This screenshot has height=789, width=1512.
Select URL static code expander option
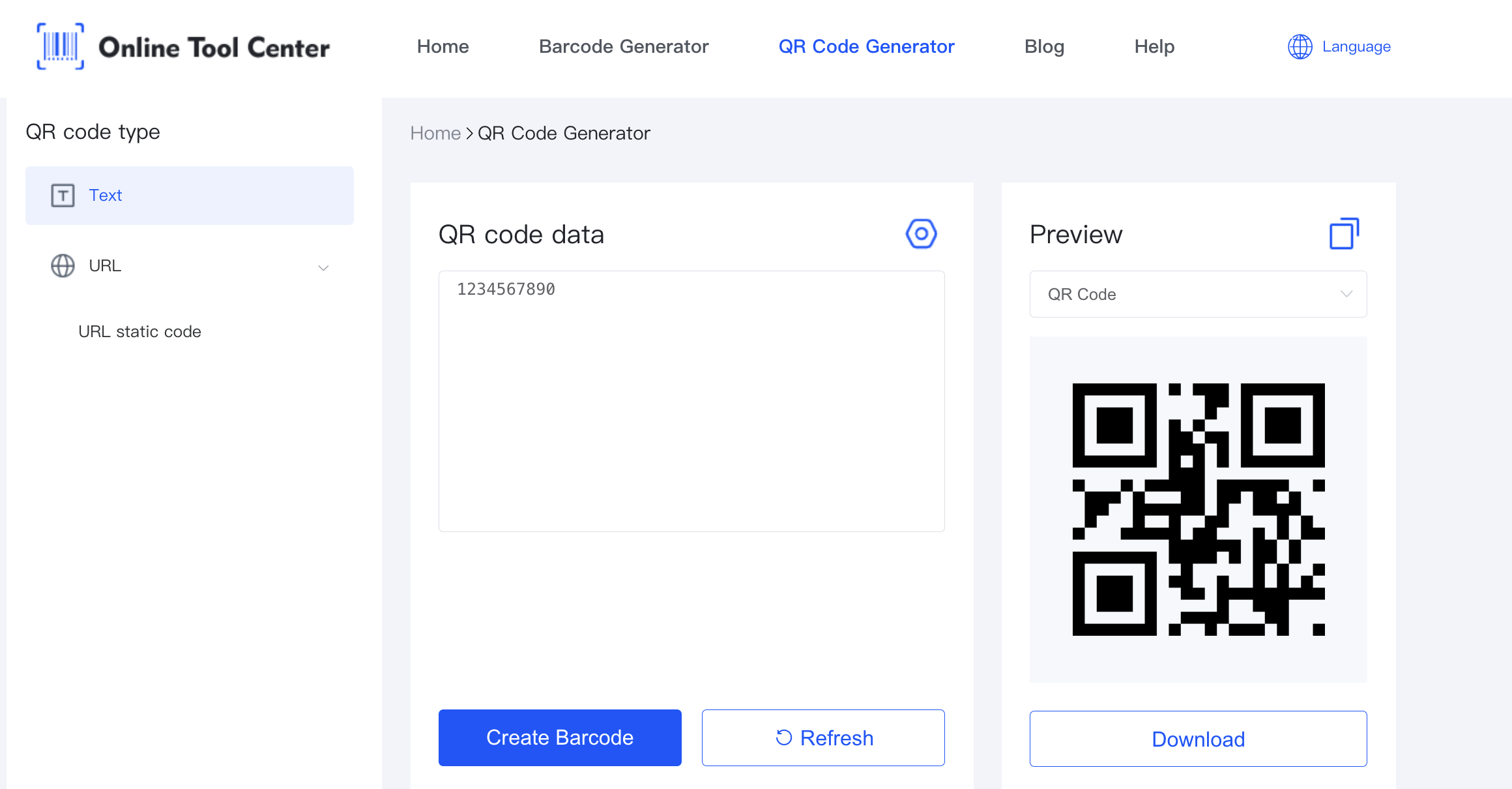pos(140,331)
